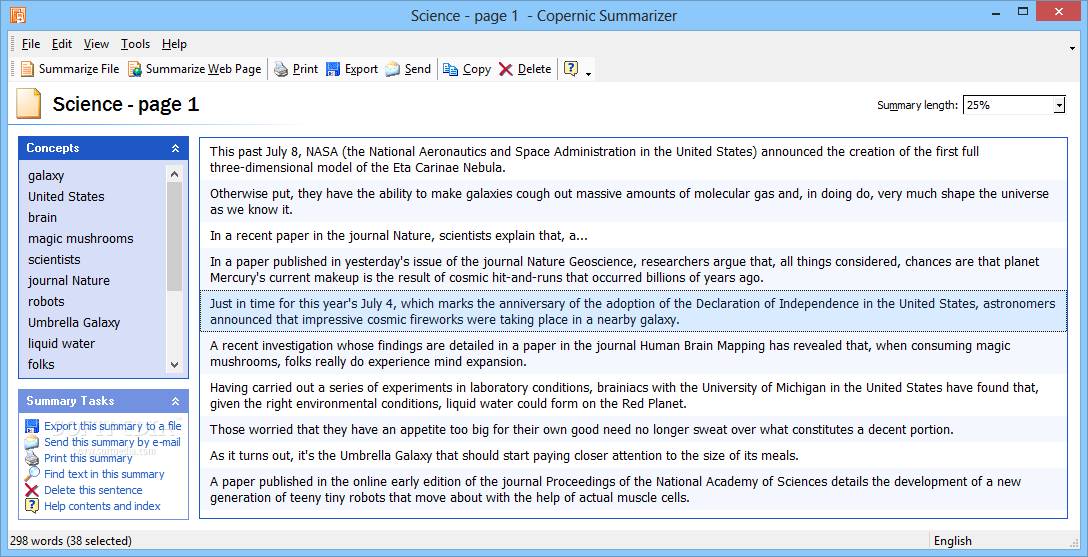Click the Print toolbar button
The height and width of the screenshot is (557, 1088).
pyautogui.click(x=296, y=69)
